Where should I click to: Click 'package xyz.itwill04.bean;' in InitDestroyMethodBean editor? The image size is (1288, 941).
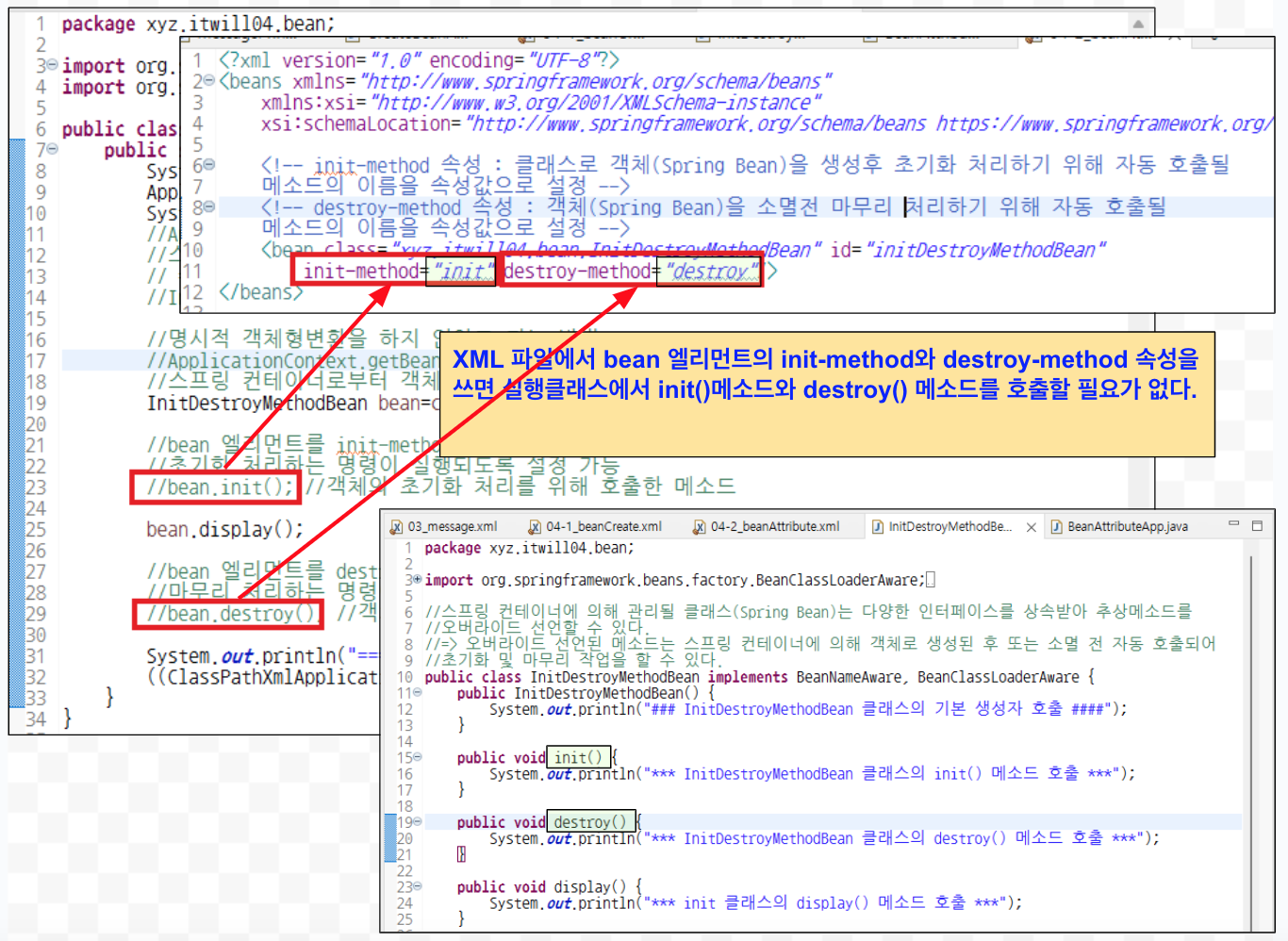pos(529,548)
